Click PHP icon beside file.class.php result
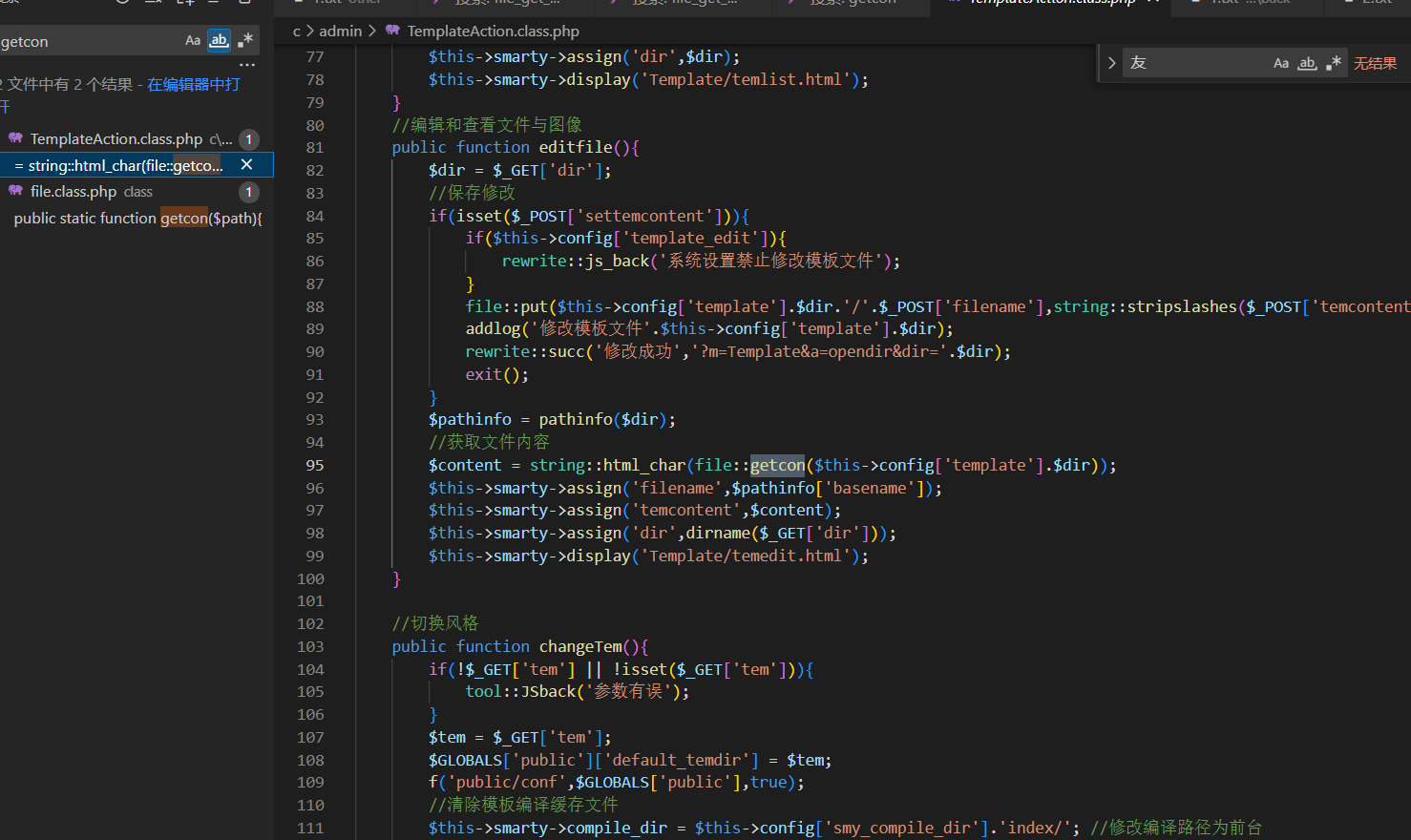This screenshot has width=1411, height=840. (x=15, y=191)
